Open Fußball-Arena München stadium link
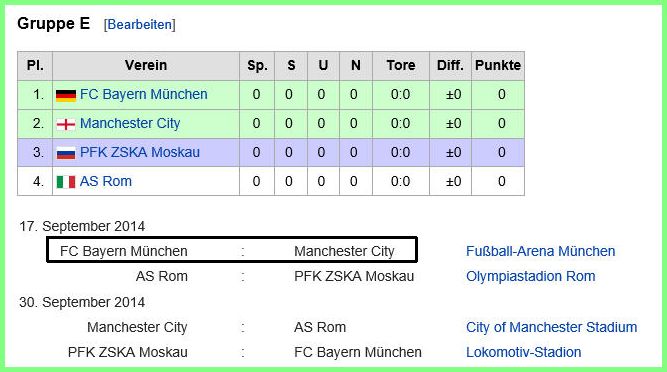The image size is (667, 372). click(541, 251)
